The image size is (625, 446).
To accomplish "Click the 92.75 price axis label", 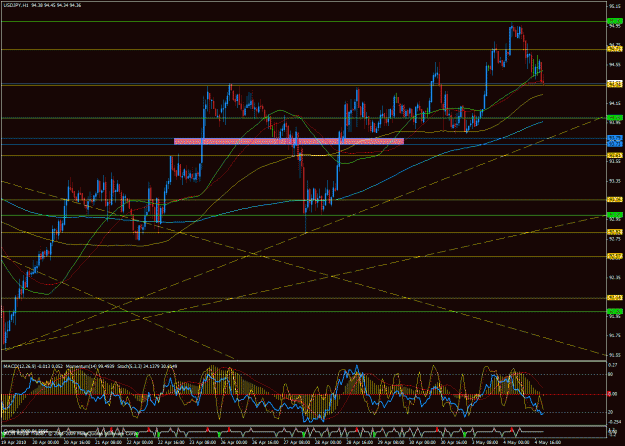I will click(x=615, y=239).
